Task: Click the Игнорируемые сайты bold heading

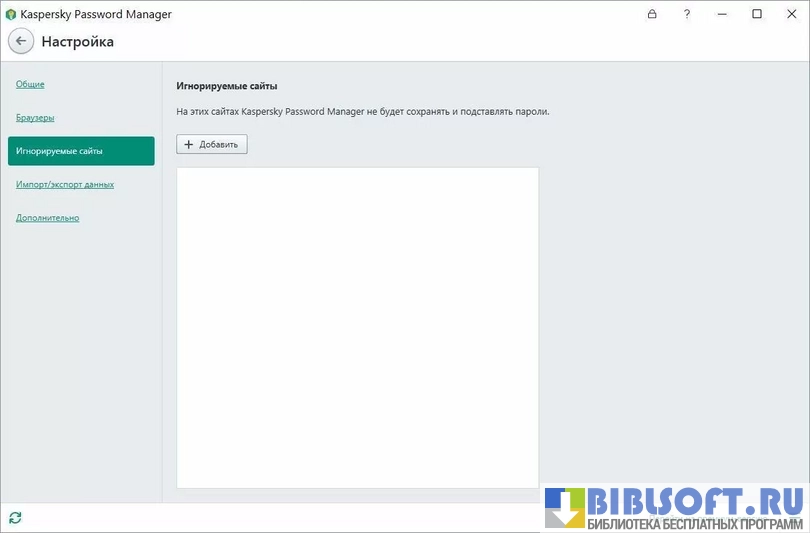Action: (226, 87)
